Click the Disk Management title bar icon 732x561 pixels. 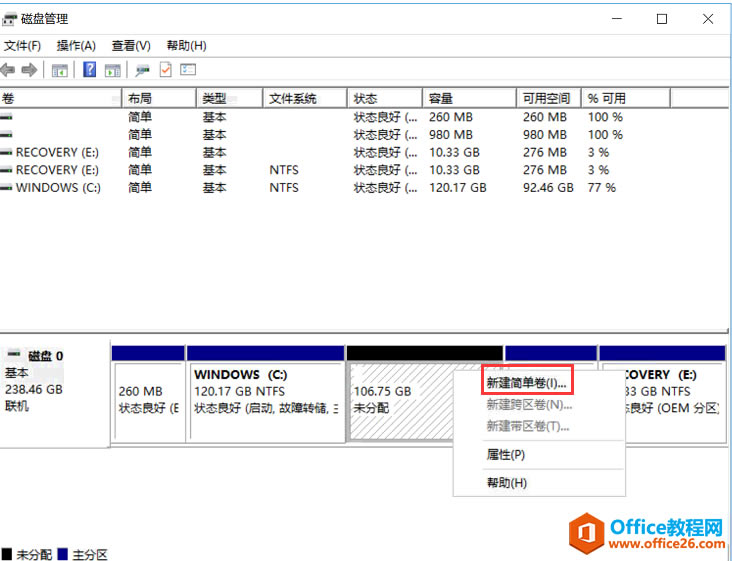[x=9, y=19]
